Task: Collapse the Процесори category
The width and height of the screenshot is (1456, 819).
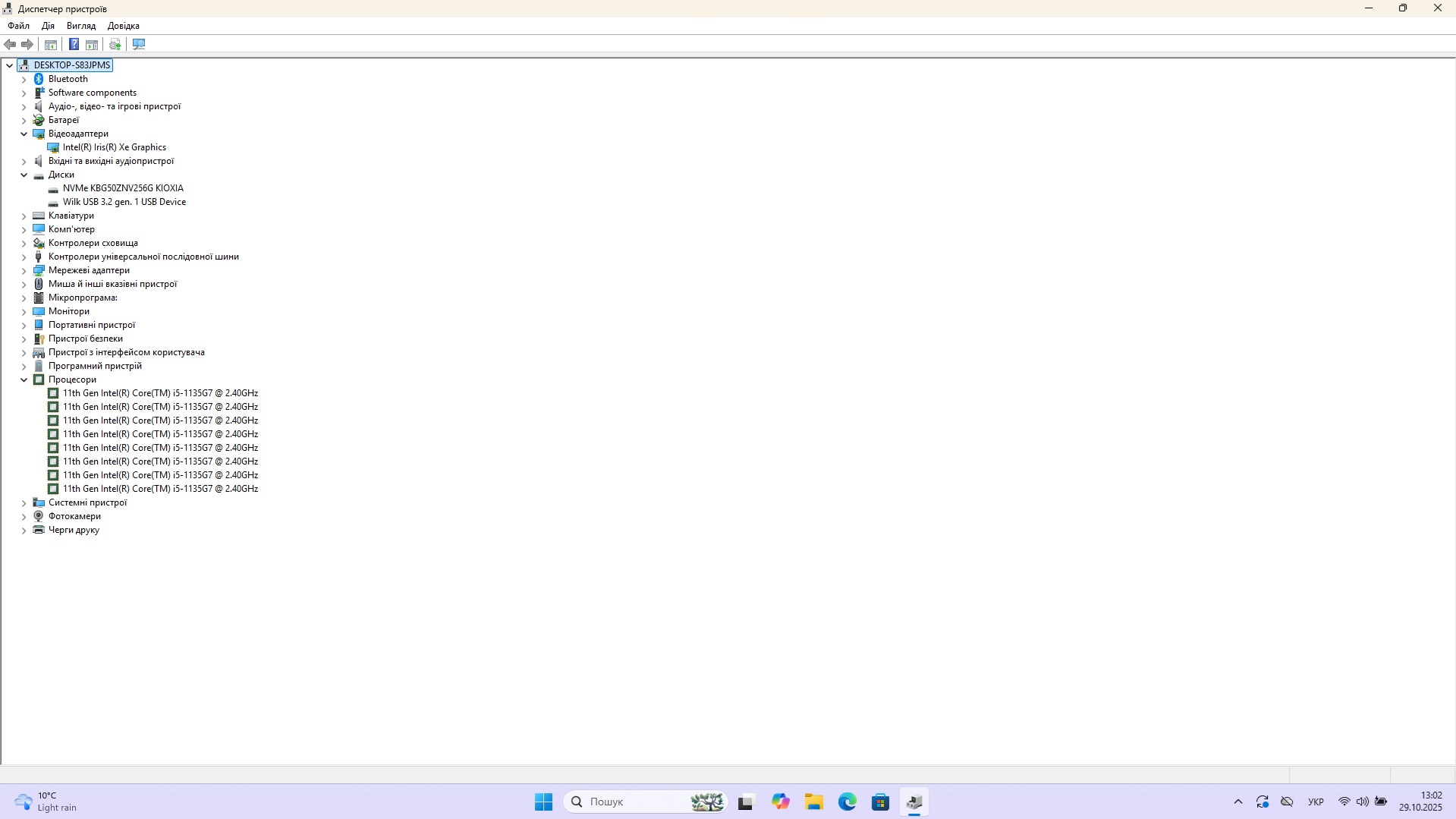Action: pos(24,380)
